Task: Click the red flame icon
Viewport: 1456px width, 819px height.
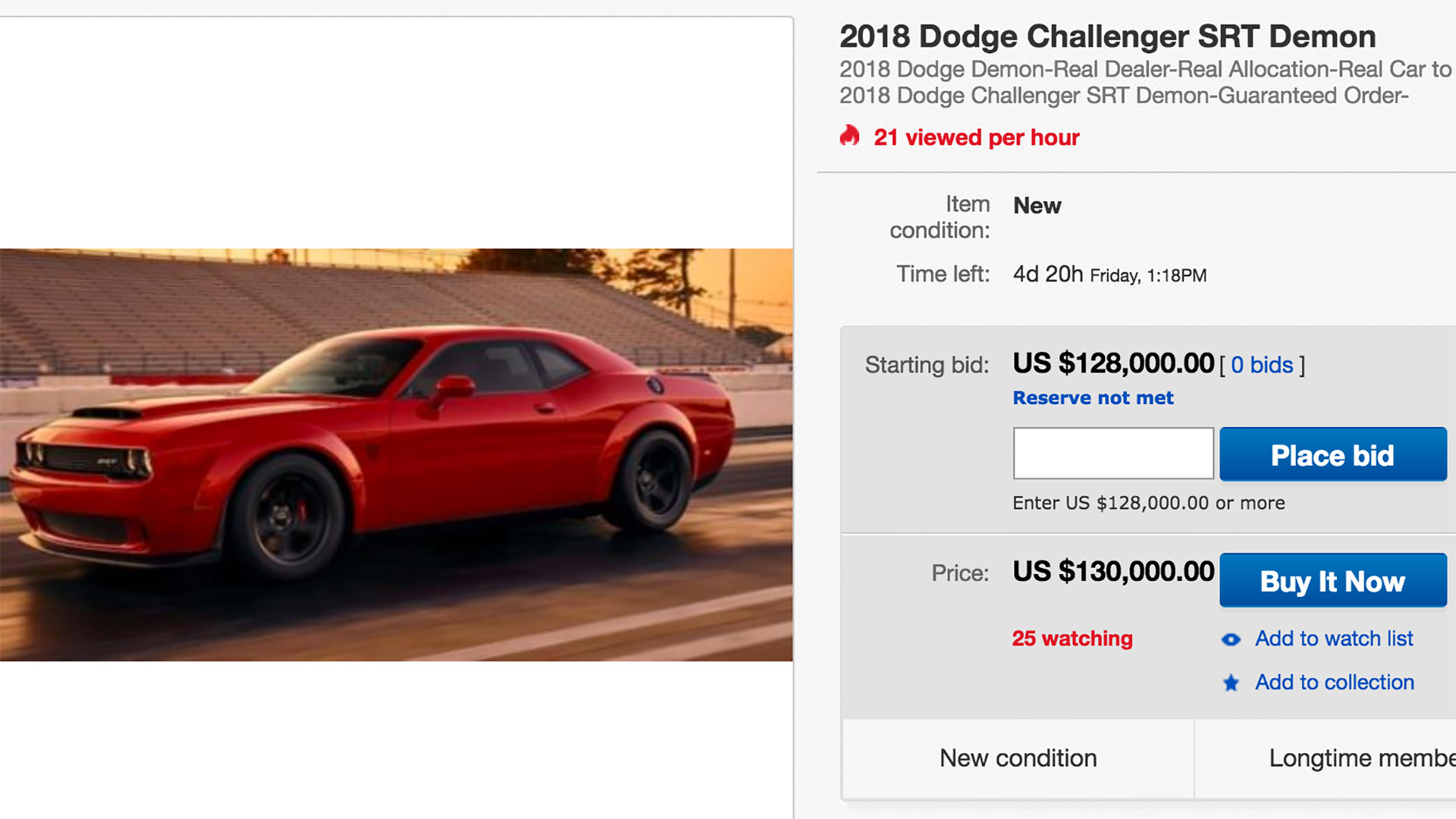Action: coord(849,136)
